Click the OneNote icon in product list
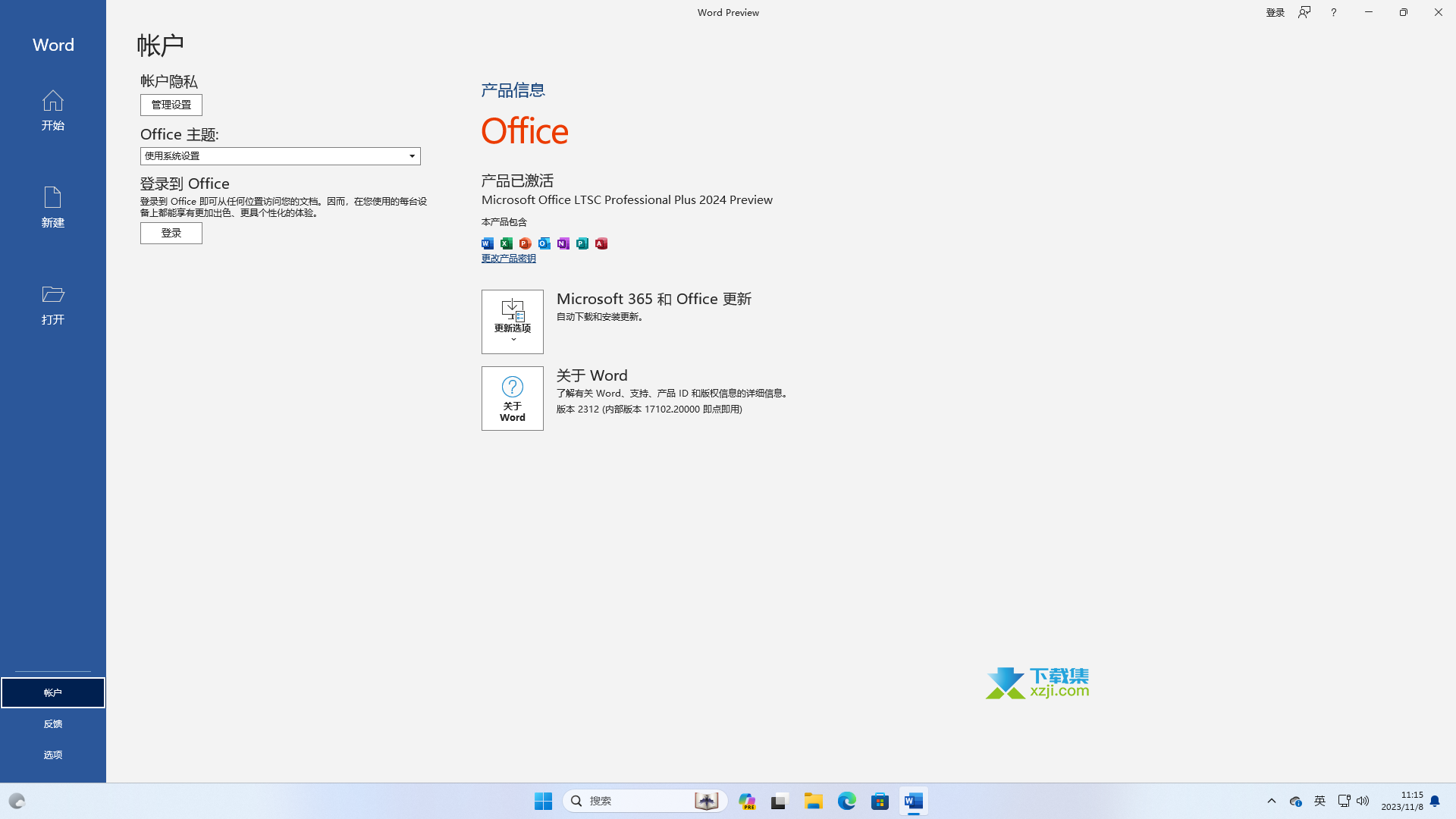This screenshot has height=819, width=1456. pos(563,243)
